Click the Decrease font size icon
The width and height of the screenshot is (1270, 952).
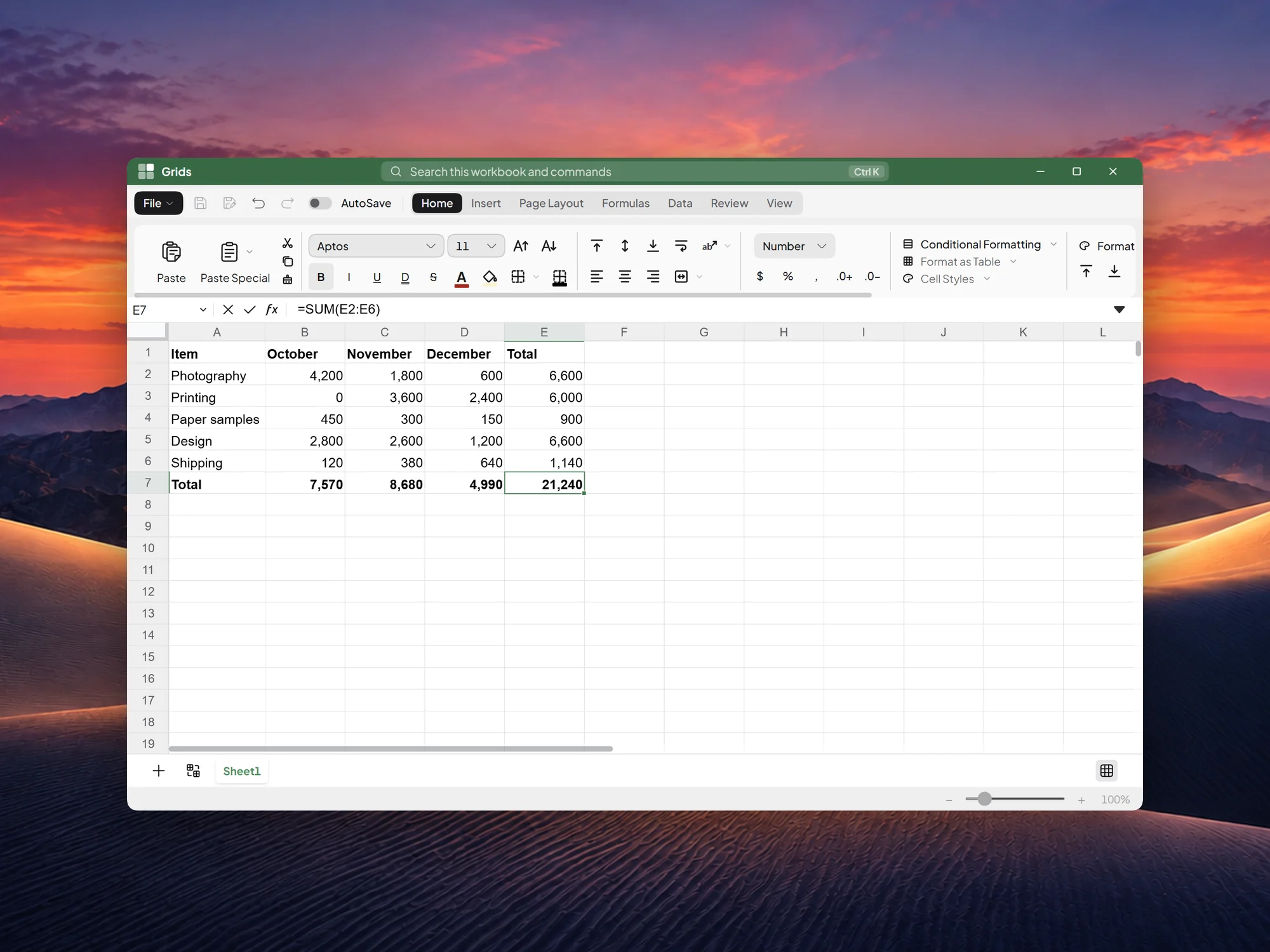(x=549, y=246)
